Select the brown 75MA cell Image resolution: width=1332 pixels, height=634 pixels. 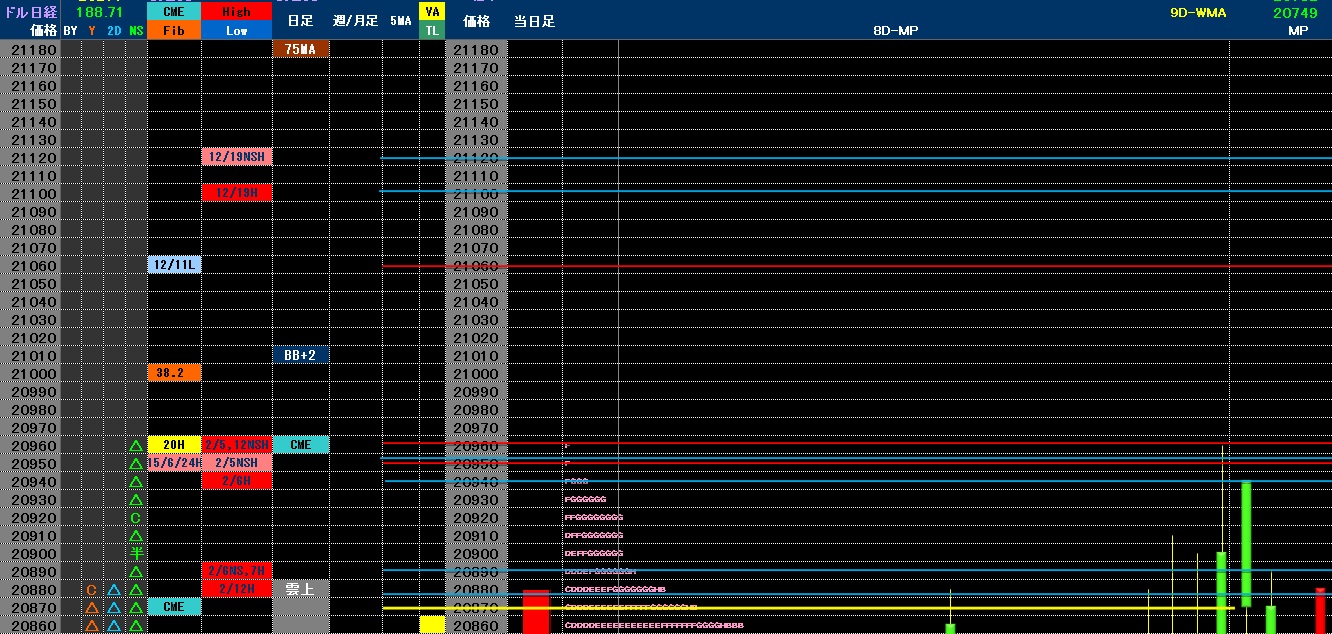(x=301, y=49)
